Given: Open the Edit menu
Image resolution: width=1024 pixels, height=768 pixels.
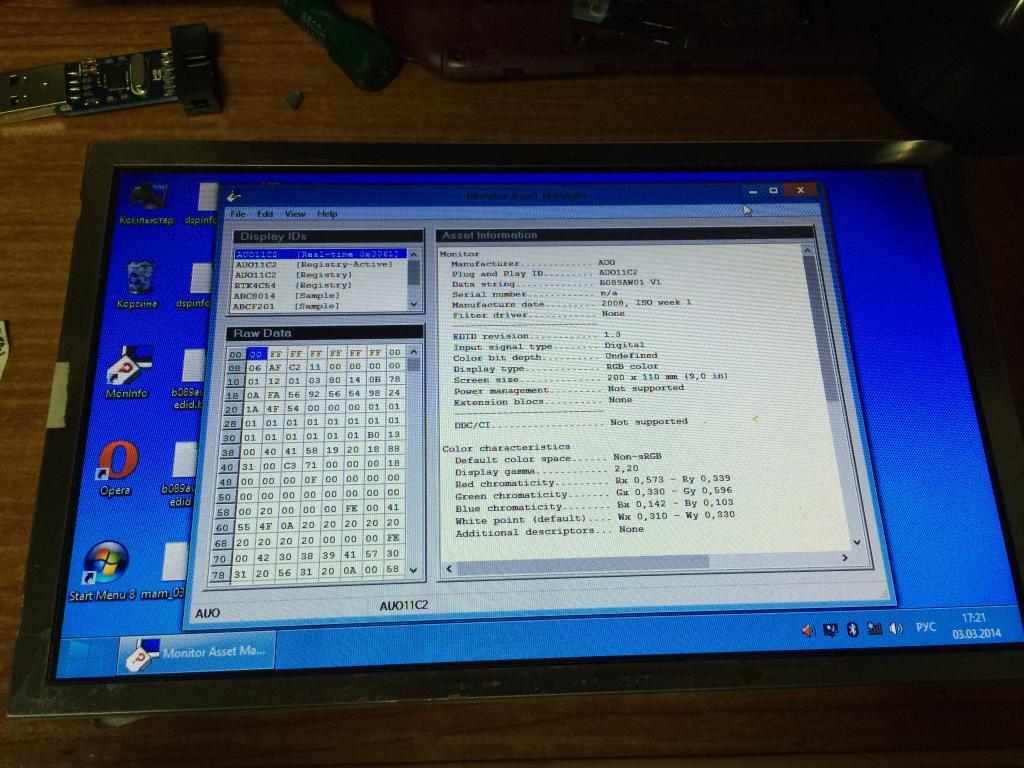Looking at the screenshot, I should pyautogui.click(x=265, y=214).
